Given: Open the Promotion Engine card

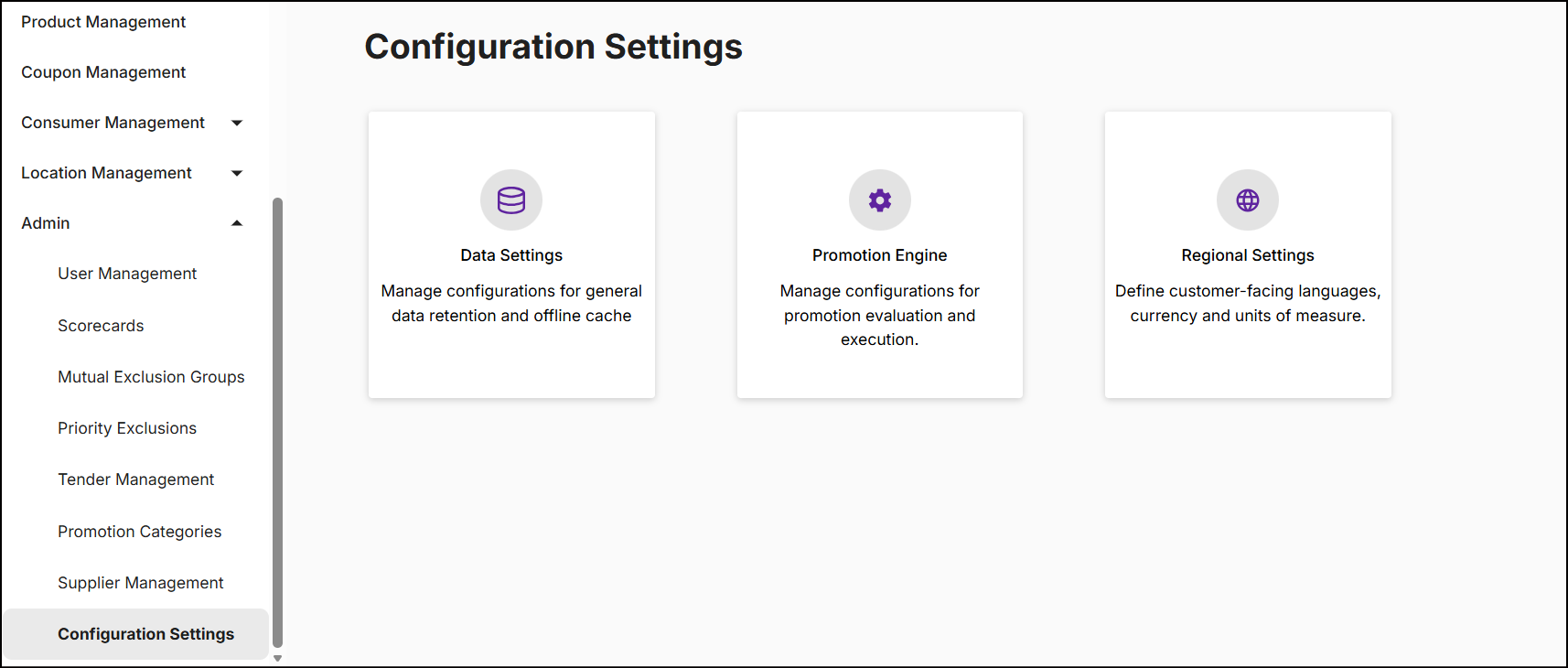Looking at the screenshot, I should pos(879,253).
